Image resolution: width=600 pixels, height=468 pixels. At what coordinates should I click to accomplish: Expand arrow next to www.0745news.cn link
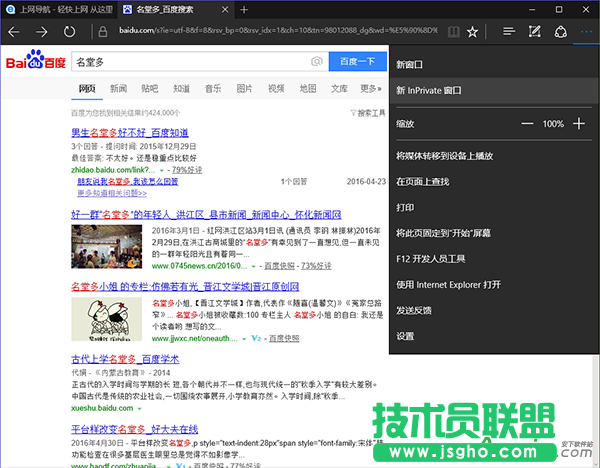tap(253, 266)
